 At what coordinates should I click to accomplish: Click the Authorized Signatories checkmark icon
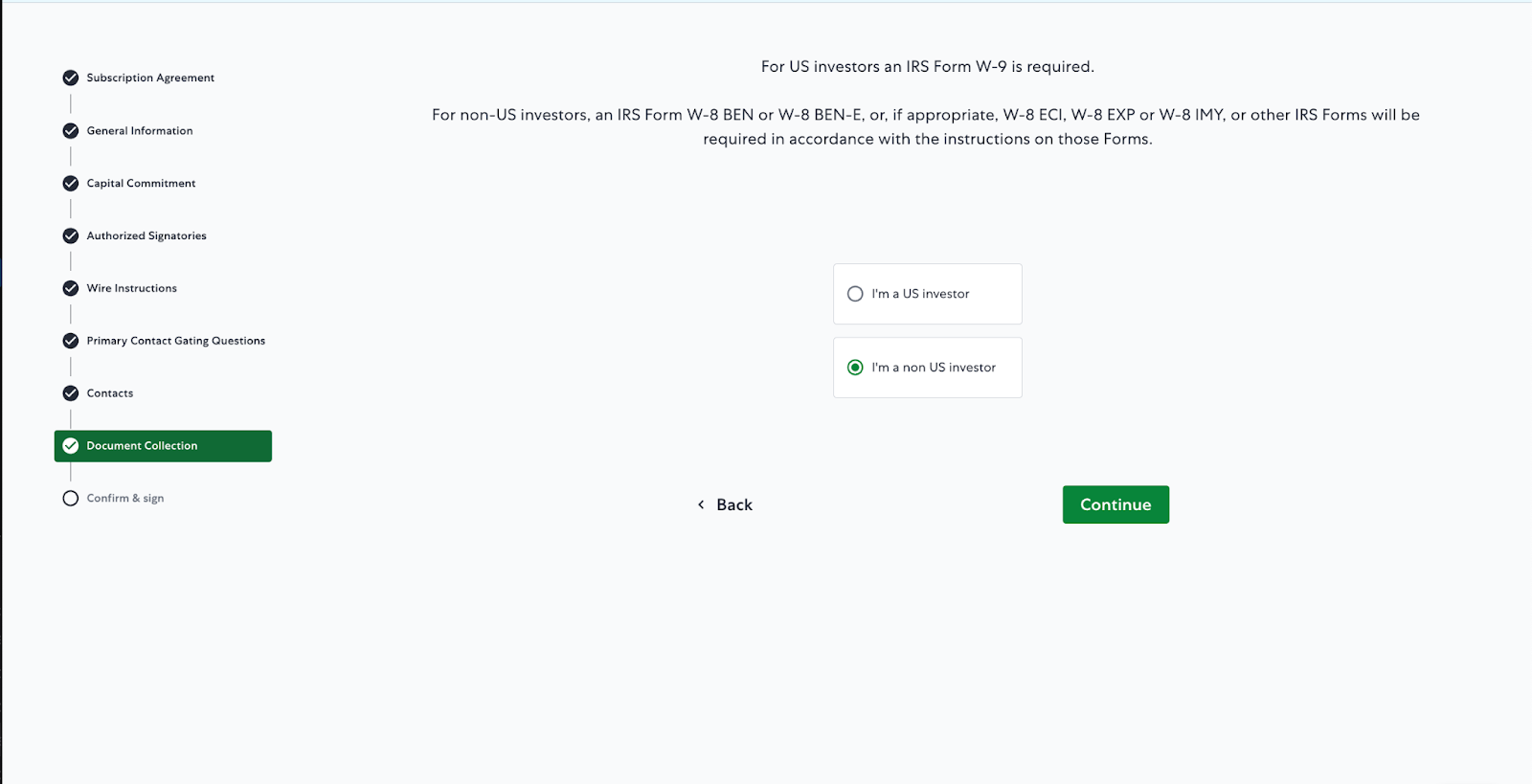click(71, 236)
